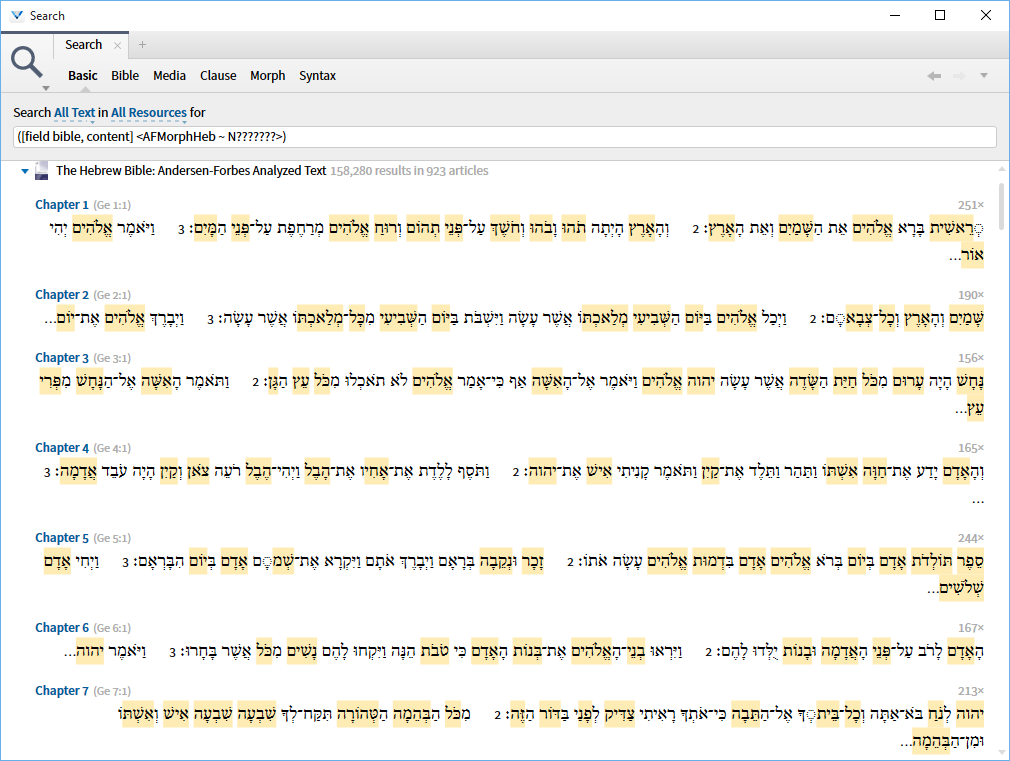Open the dropdown arrow under the search icon
This screenshot has width=1010, height=761.
pyautogui.click(x=46, y=88)
